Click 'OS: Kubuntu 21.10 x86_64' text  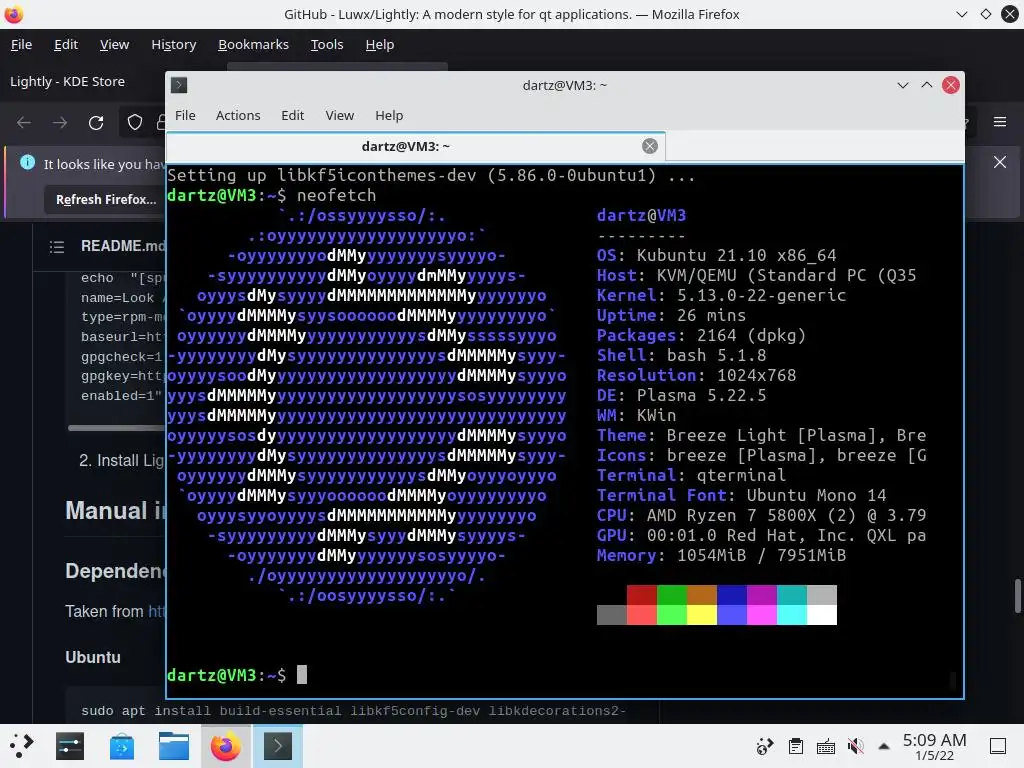[x=716, y=255]
